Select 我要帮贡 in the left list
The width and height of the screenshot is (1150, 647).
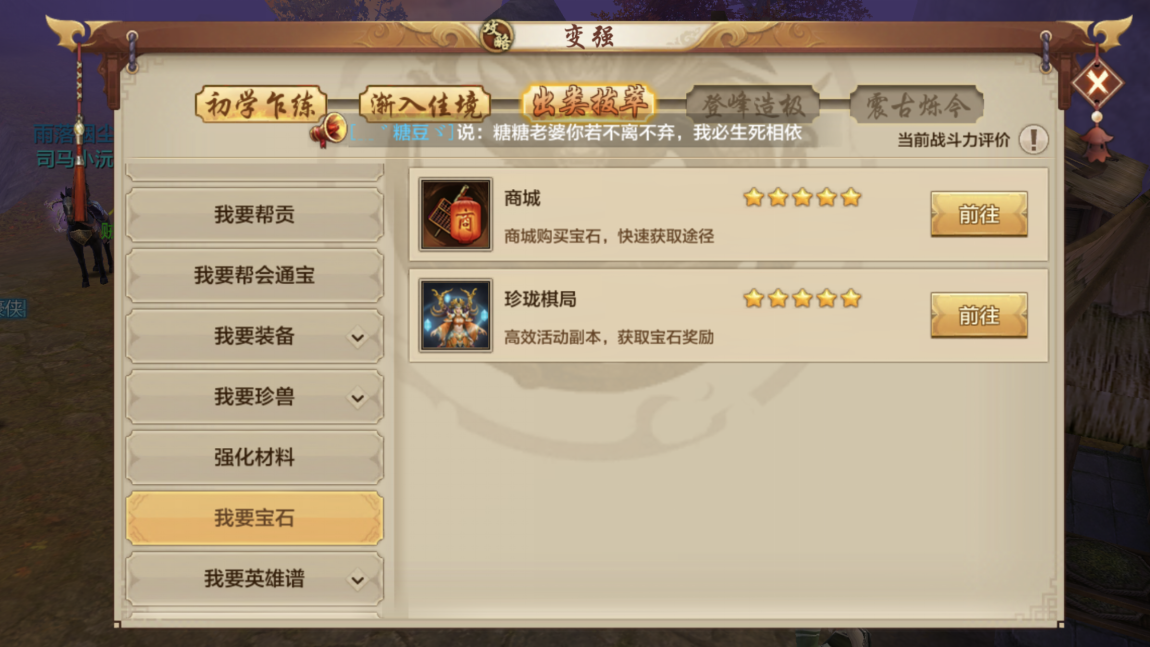(254, 215)
